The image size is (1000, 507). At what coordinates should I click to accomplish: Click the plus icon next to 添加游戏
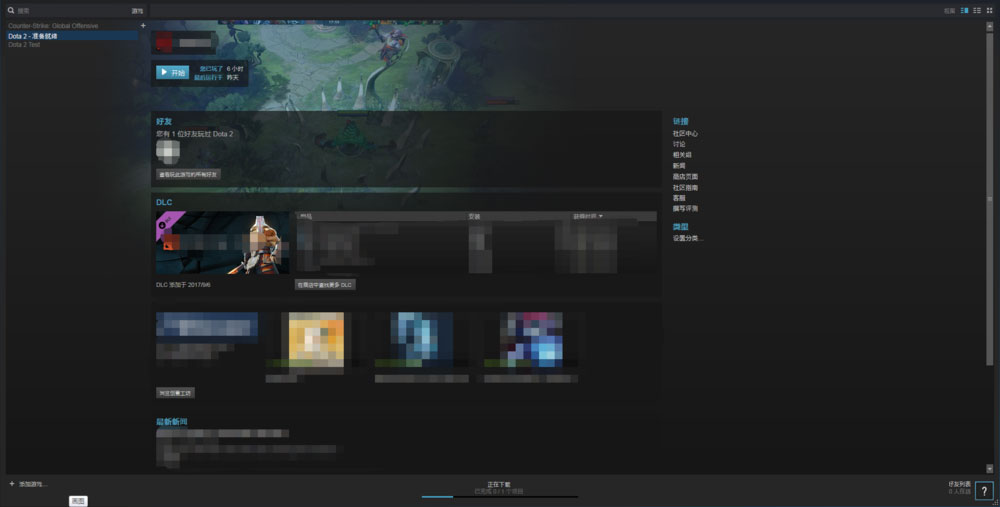tap(12, 484)
